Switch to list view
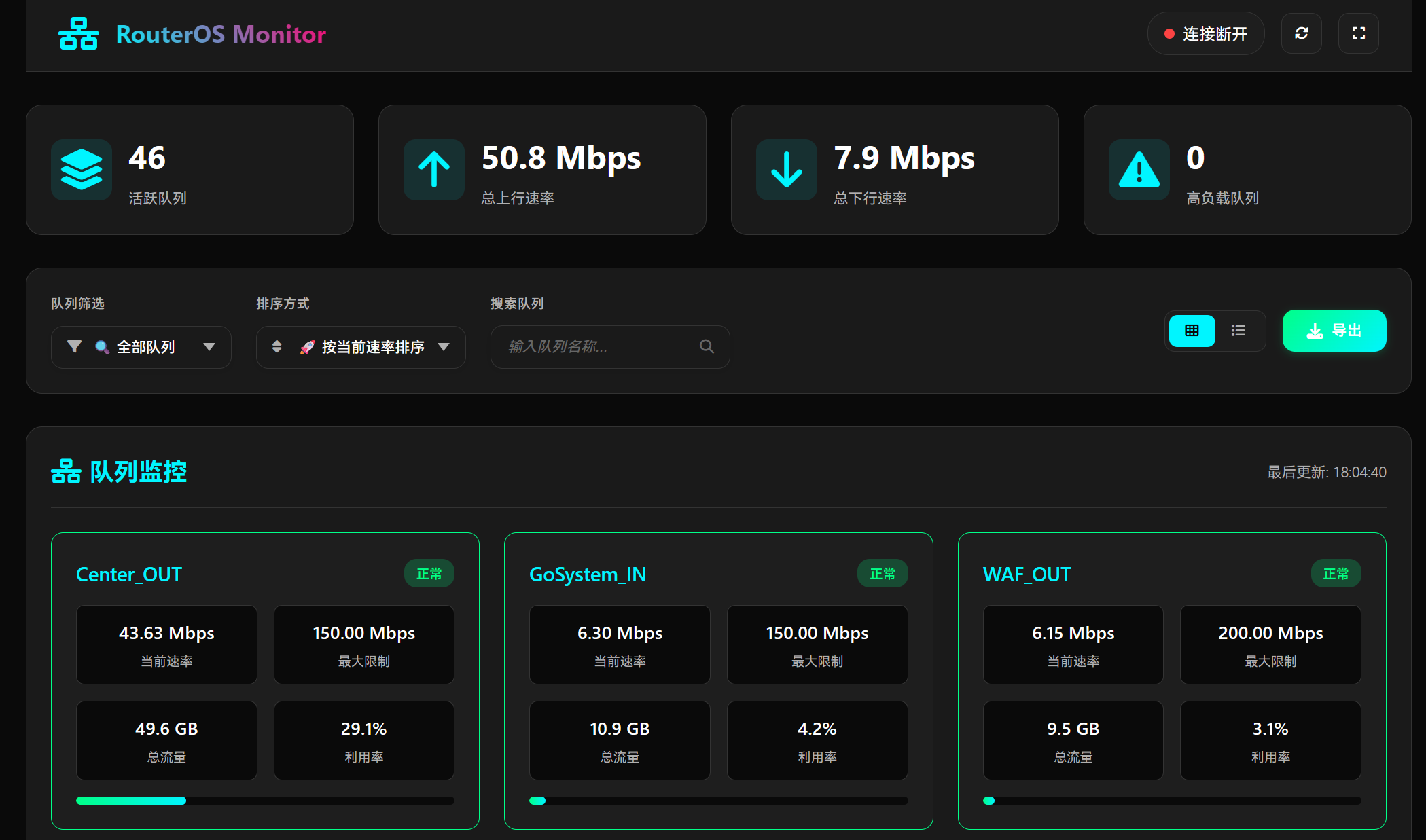The width and height of the screenshot is (1426, 840). 1238,331
